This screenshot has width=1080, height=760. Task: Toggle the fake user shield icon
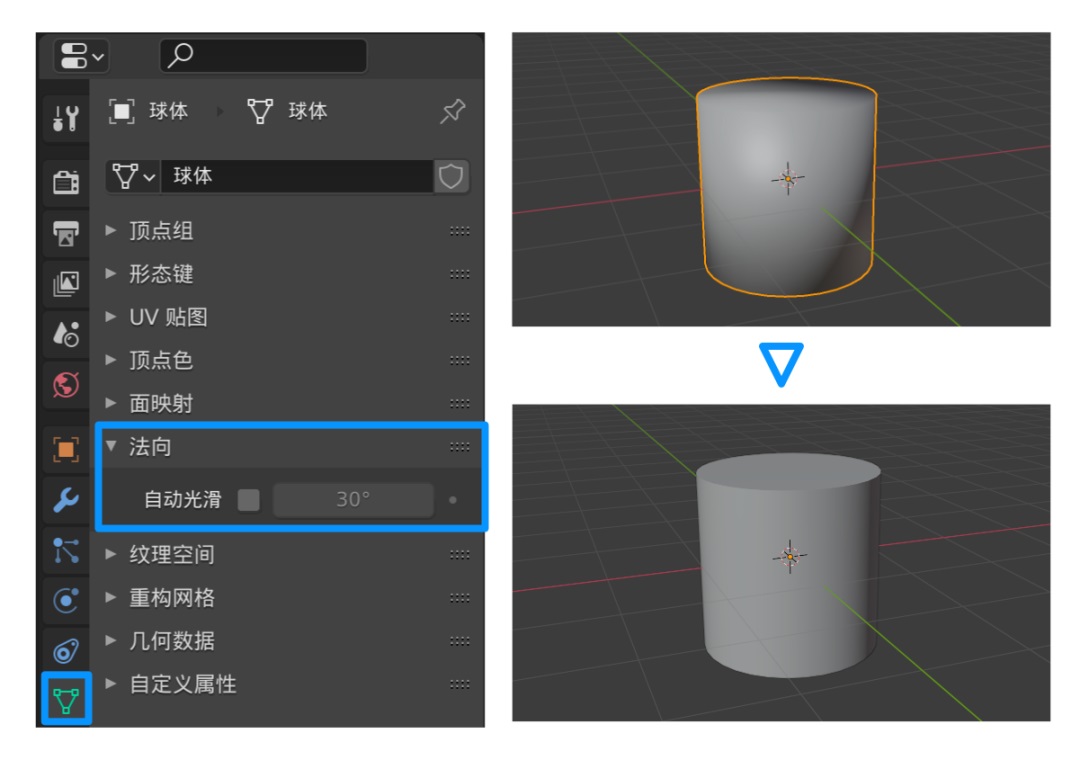pos(451,176)
